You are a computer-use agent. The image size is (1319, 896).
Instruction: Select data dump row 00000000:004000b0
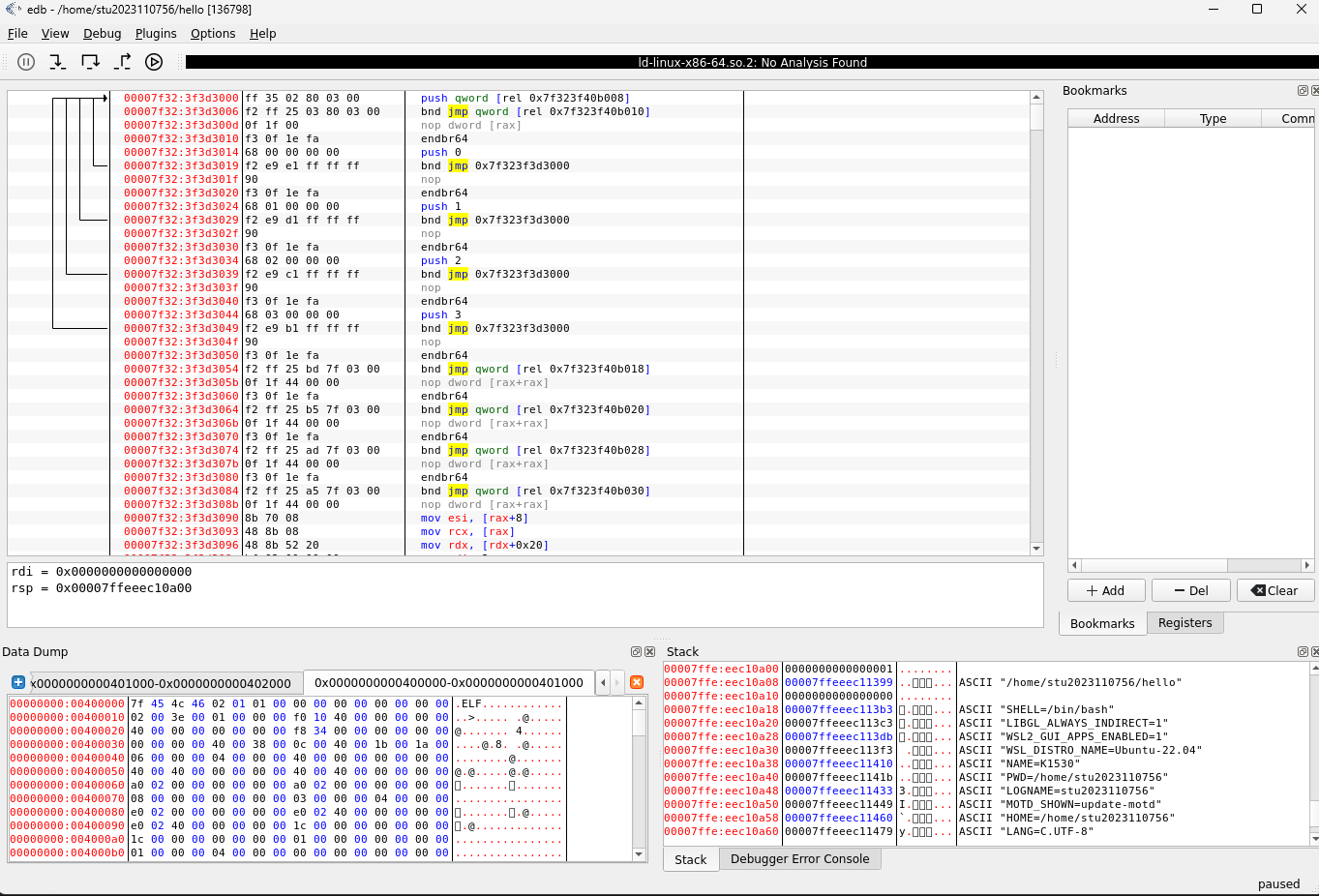(320, 852)
